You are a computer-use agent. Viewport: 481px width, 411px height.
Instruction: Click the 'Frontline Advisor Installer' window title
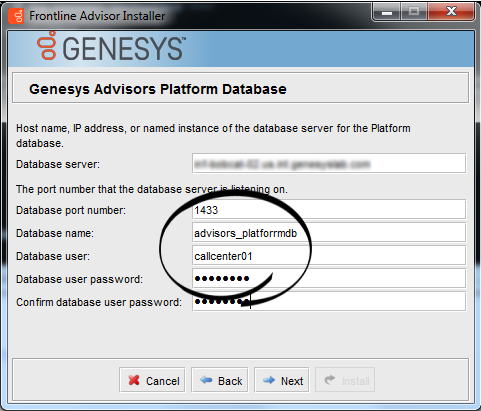(97, 16)
